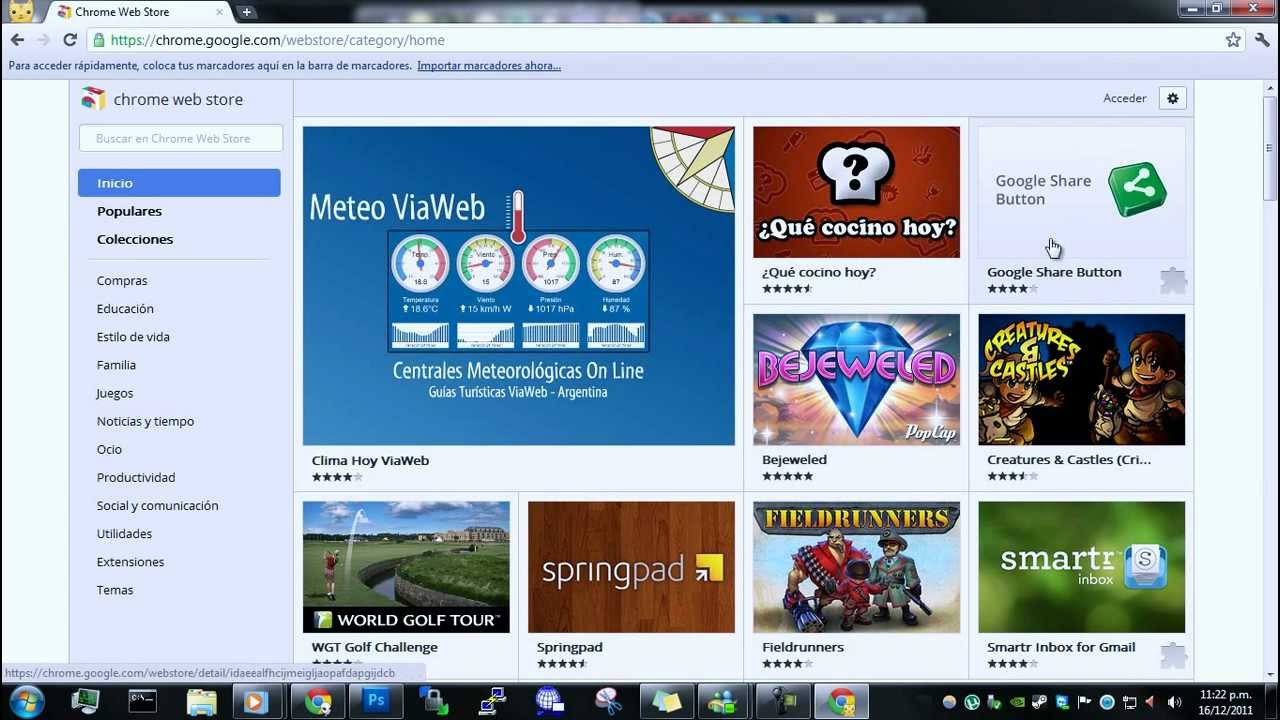1280x720 pixels.
Task: Open the Ocio category
Action: click(x=109, y=449)
